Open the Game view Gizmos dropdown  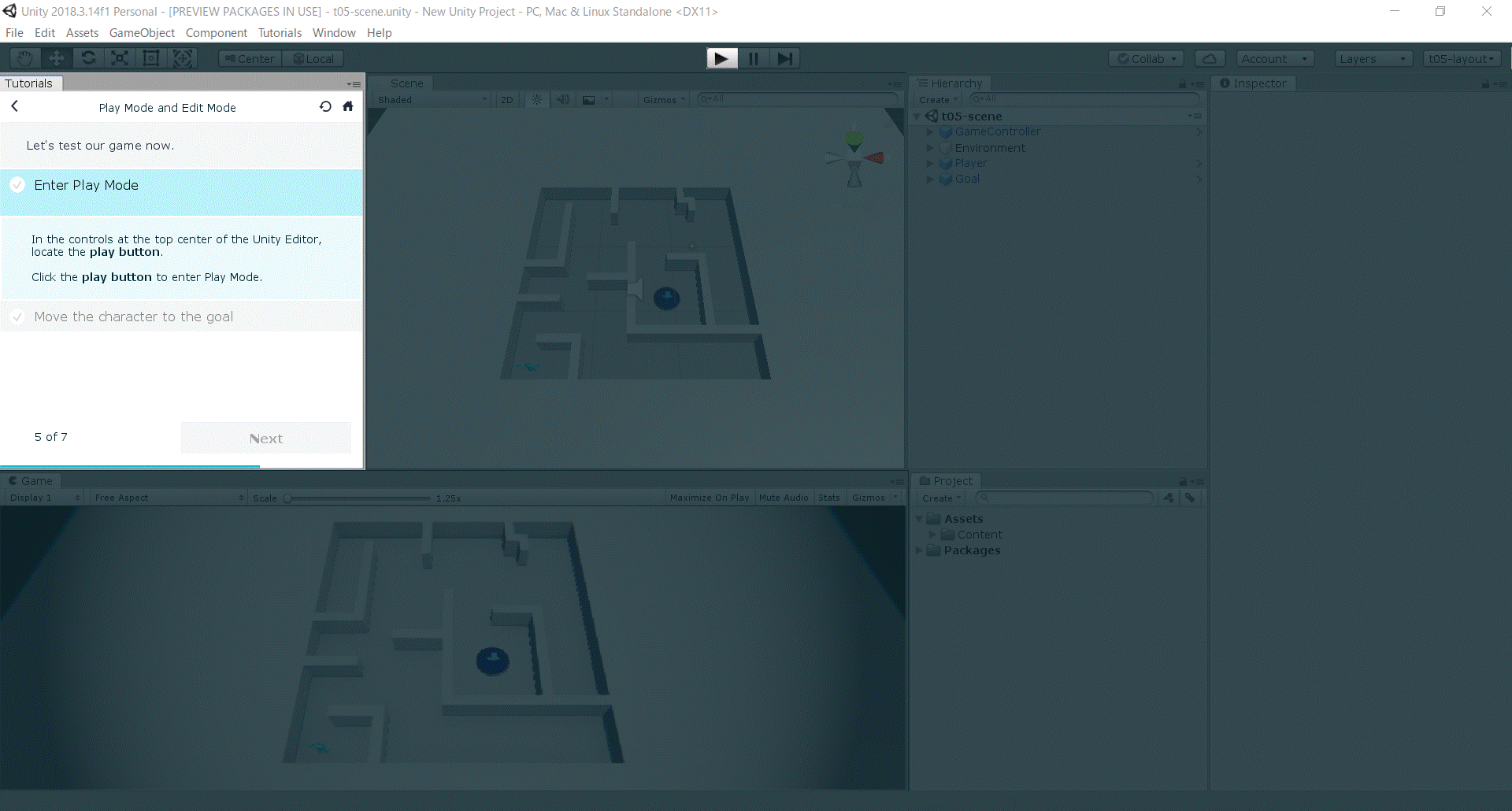[x=874, y=498]
